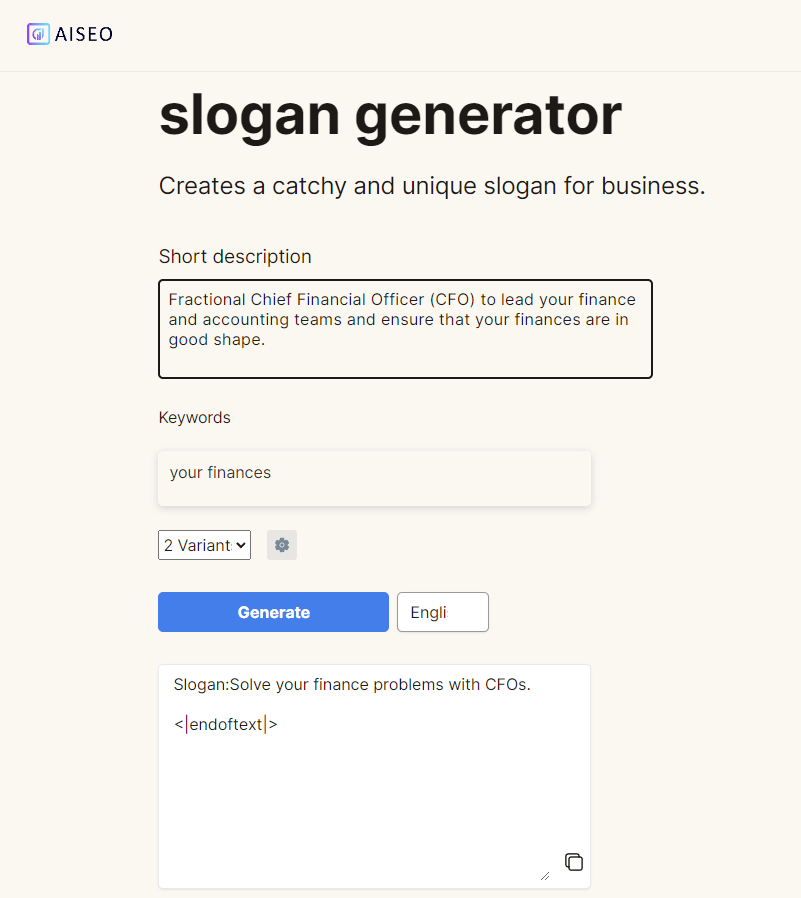Click the "Creates a catchy and unique slogan" subtitle
This screenshot has width=801, height=898.
(432, 186)
